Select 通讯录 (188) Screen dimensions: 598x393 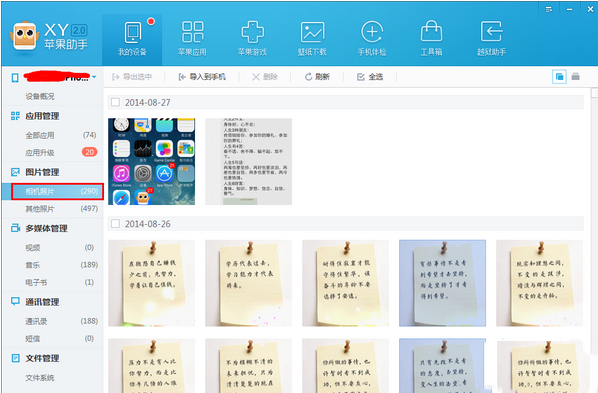53,321
